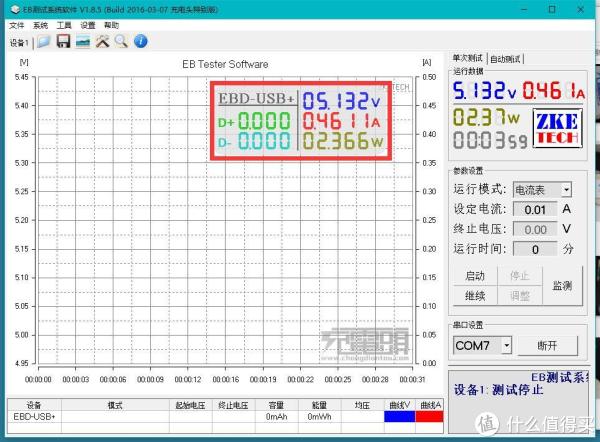The height and width of the screenshot is (442, 600).
Task: Click the 起始电压 column header
Action: (191, 405)
